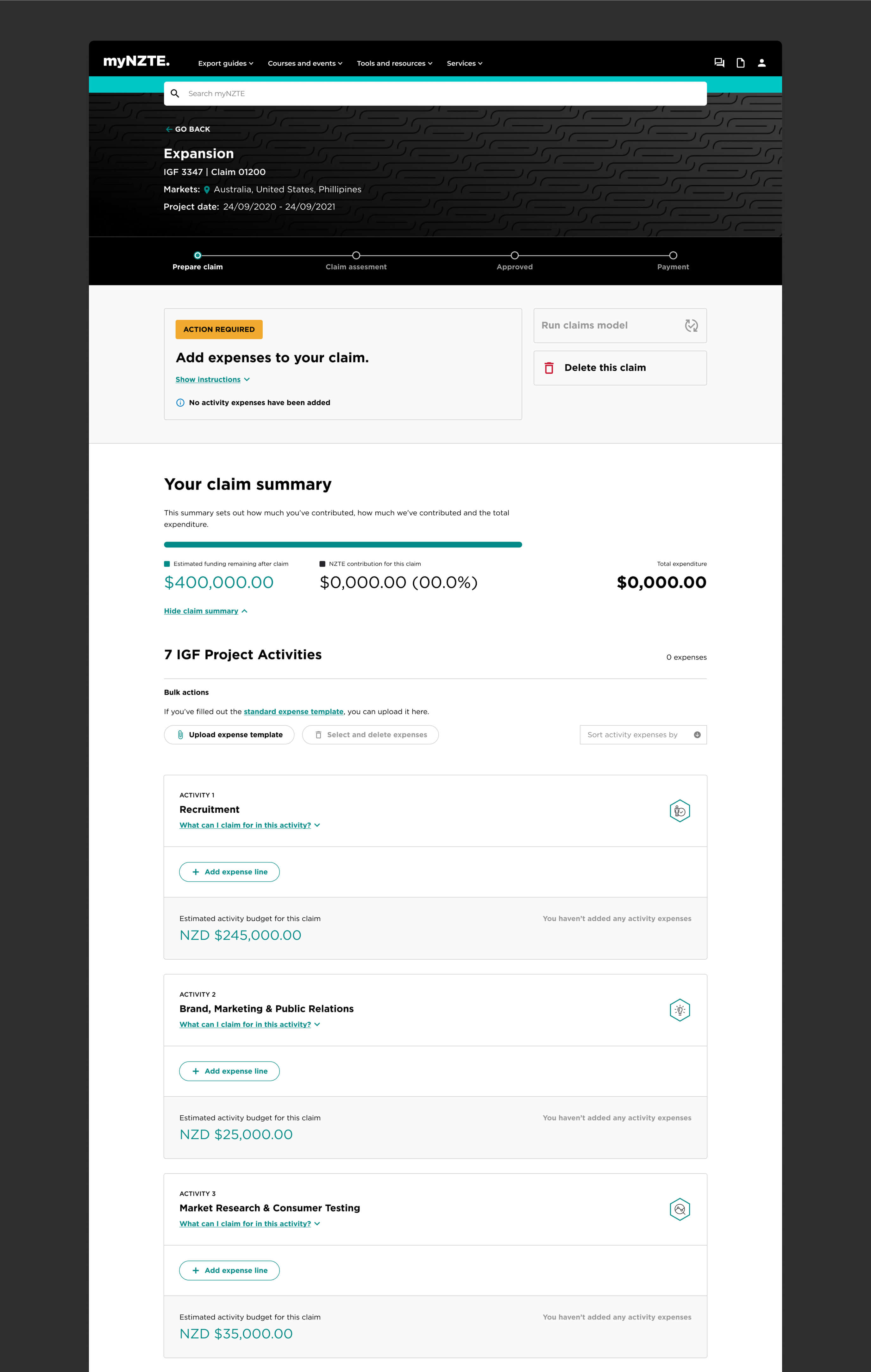Click the myNZTE logo
This screenshot has height=1372, width=871.
[x=136, y=61]
